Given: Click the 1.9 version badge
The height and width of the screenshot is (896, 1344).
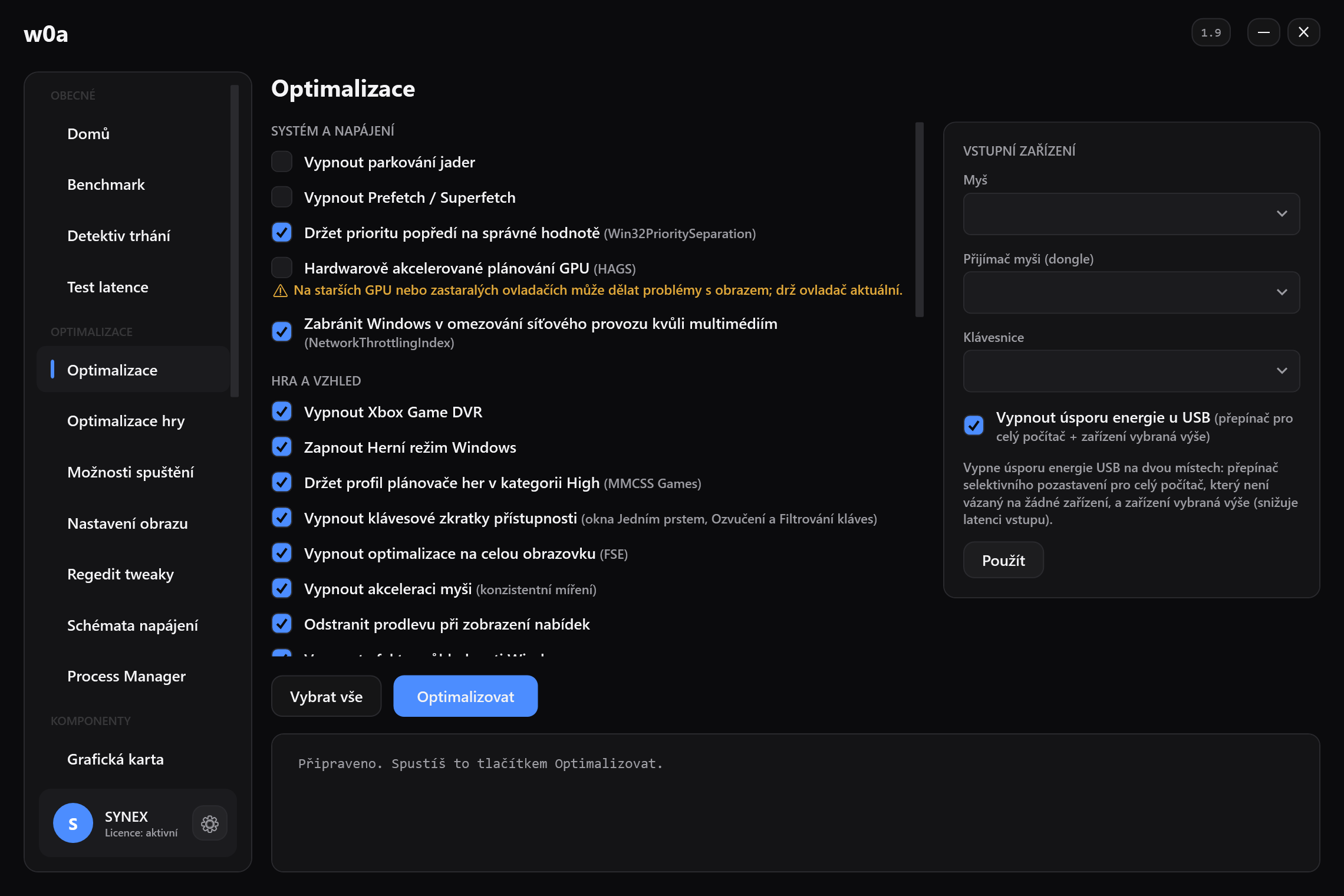Looking at the screenshot, I should (x=1211, y=32).
